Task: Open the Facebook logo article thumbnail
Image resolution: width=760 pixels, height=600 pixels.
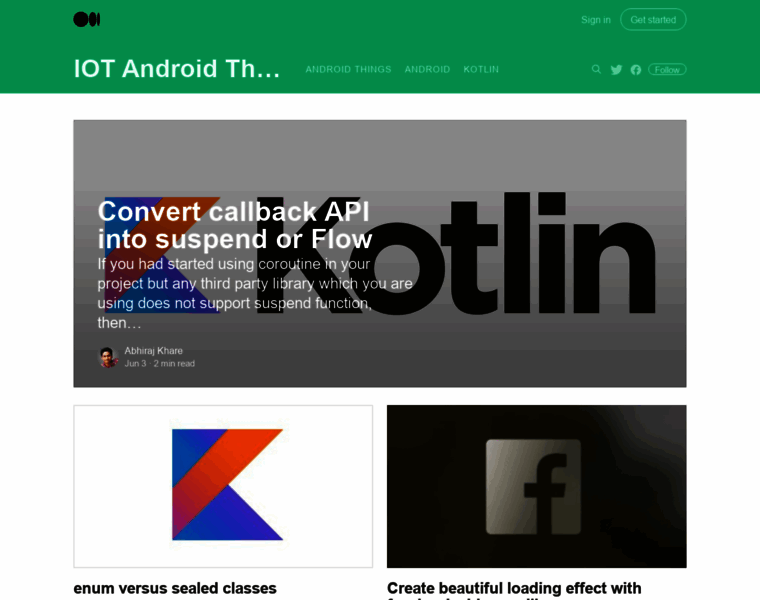Action: click(x=537, y=486)
